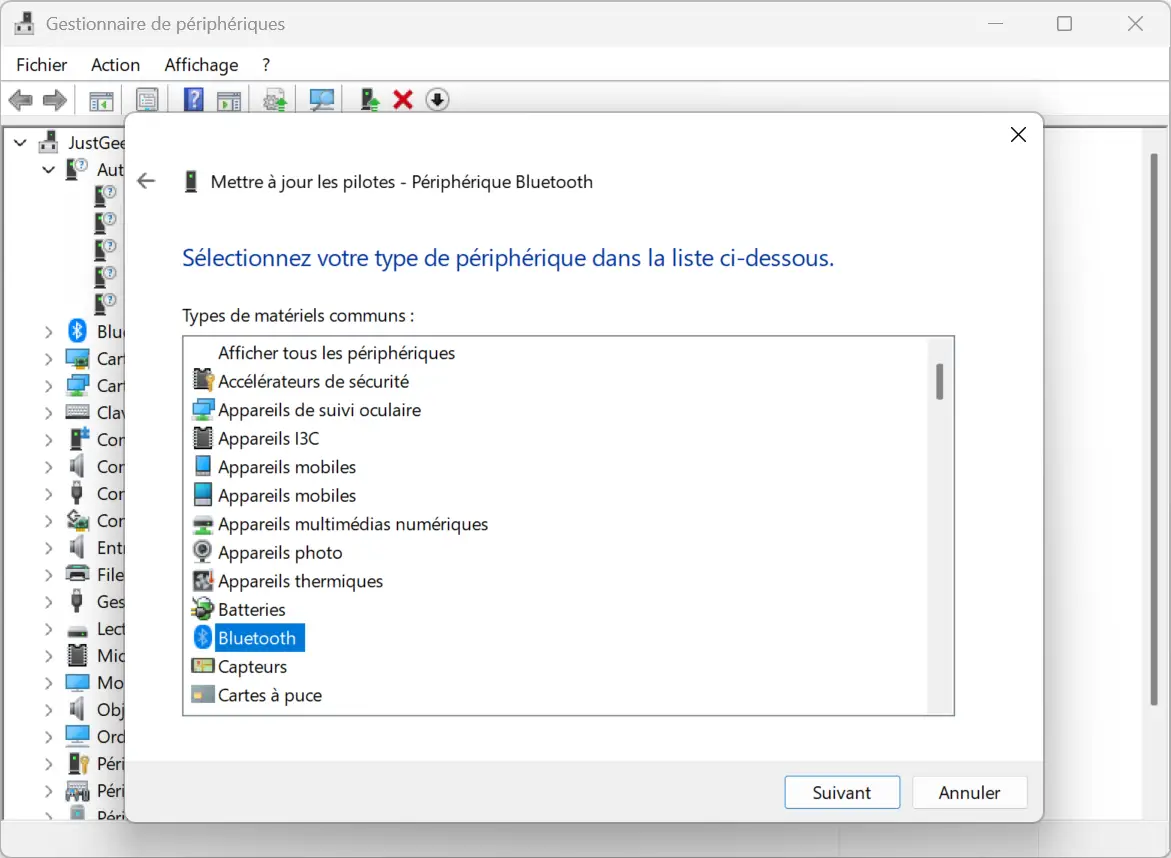Select 'Appareils I3C' in the list
This screenshot has width=1171, height=858.
(268, 438)
